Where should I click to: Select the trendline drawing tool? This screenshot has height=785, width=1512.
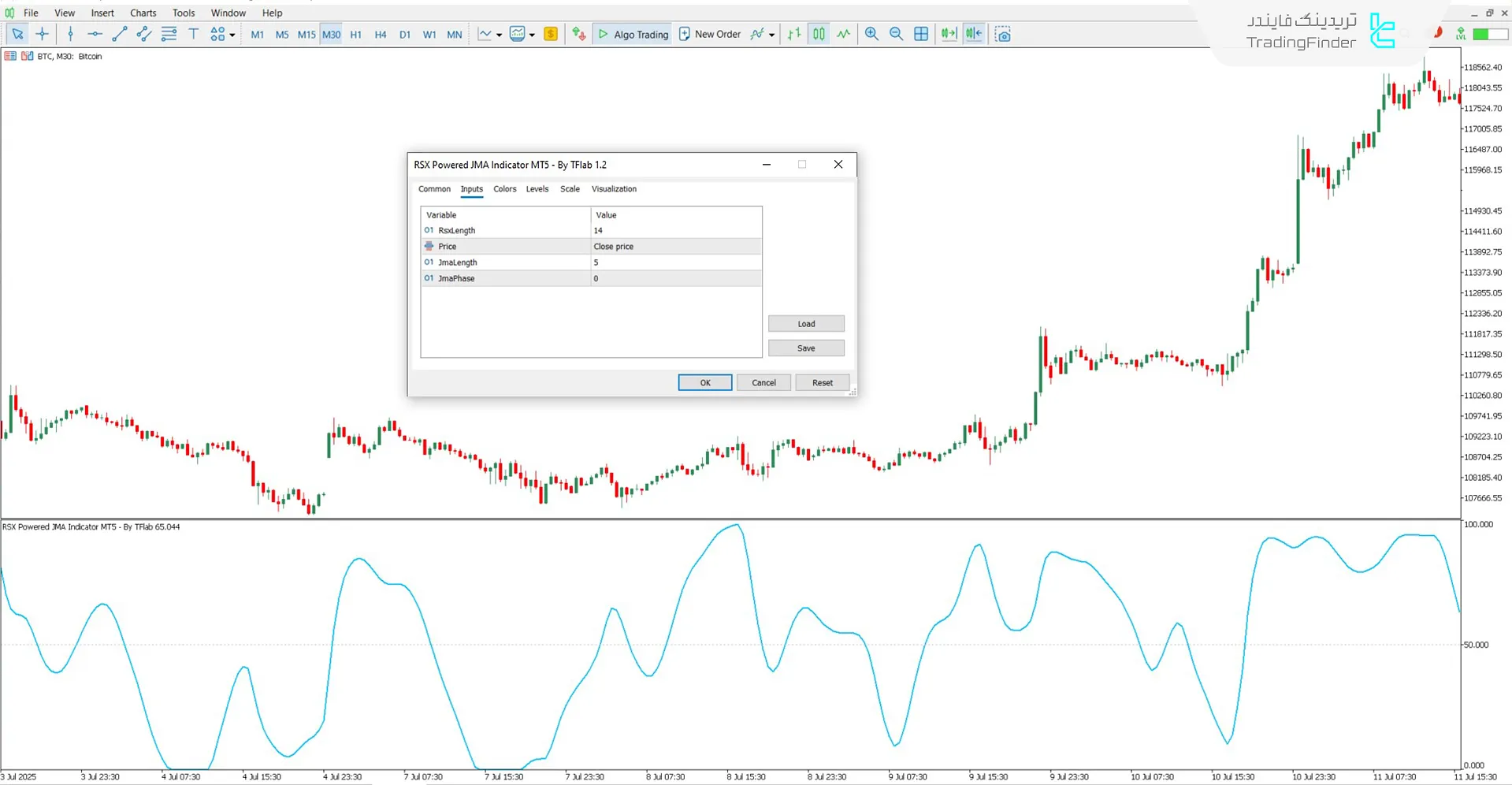[x=119, y=34]
